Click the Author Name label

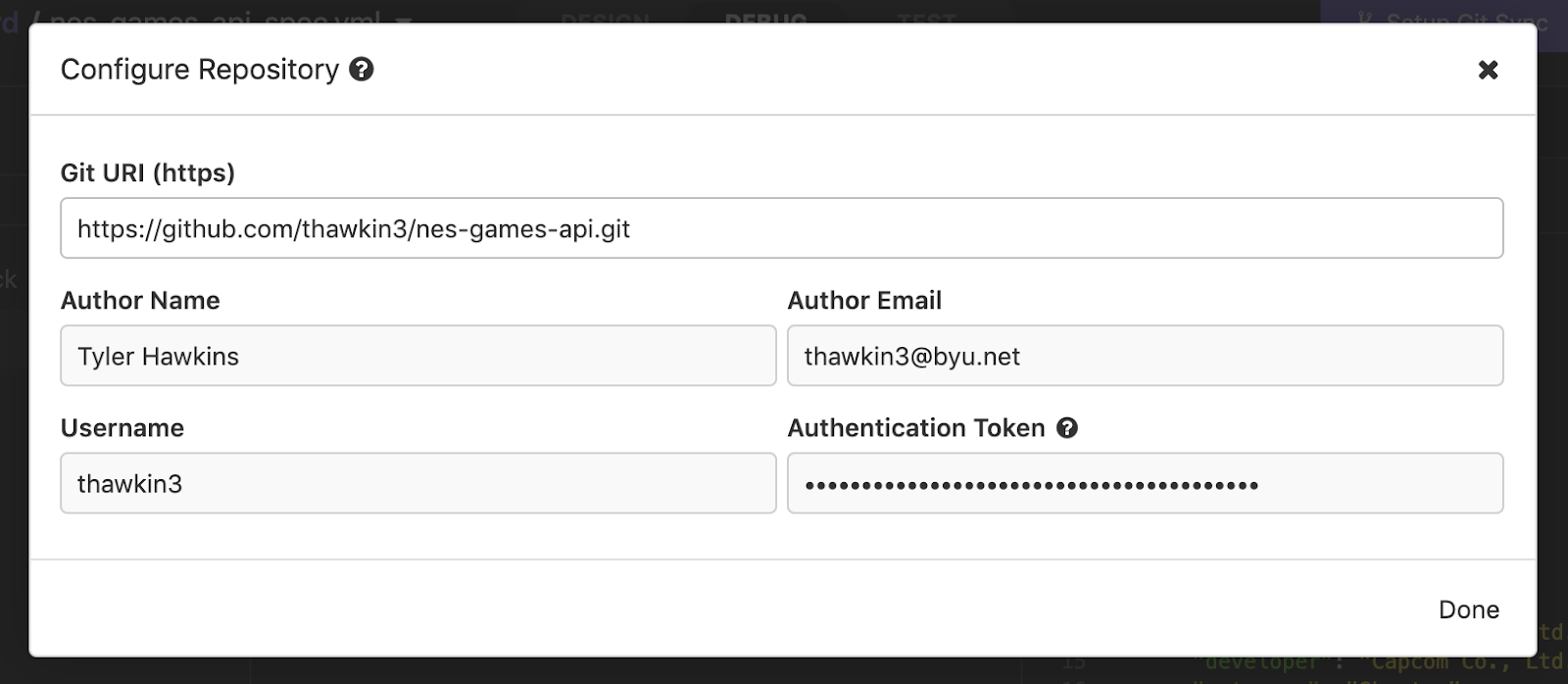[x=140, y=301]
